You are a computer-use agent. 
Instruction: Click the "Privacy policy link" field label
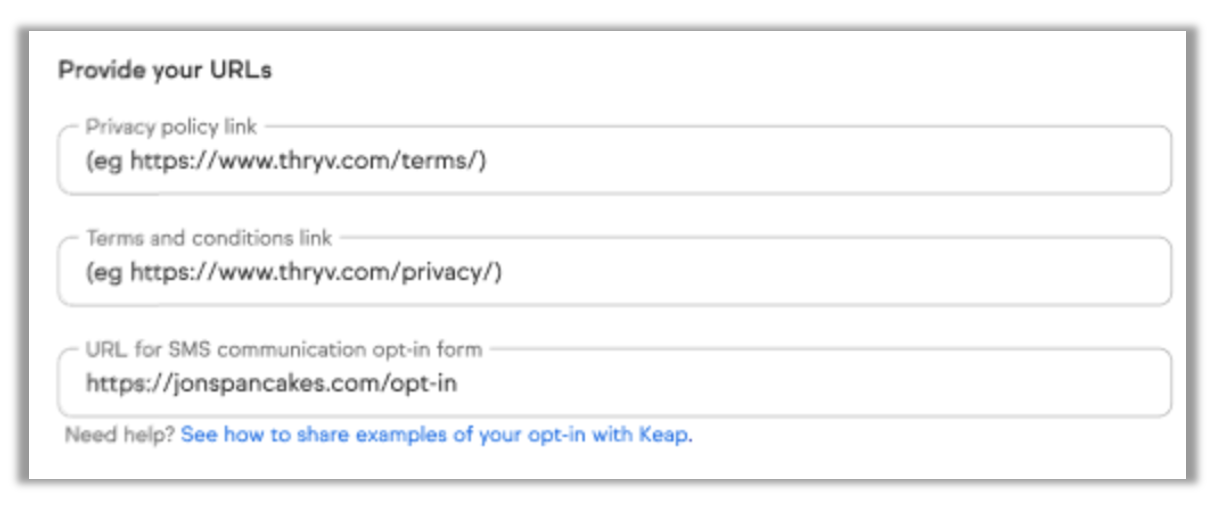tap(171, 127)
